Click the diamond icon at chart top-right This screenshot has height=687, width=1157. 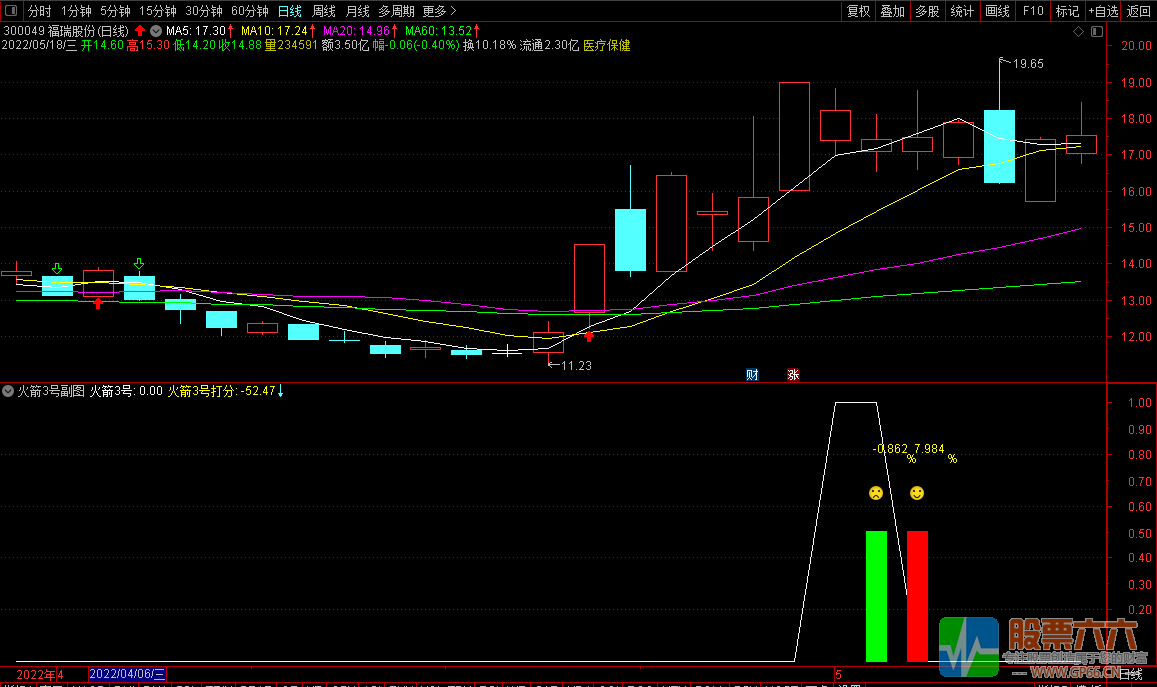pyautogui.click(x=1078, y=32)
